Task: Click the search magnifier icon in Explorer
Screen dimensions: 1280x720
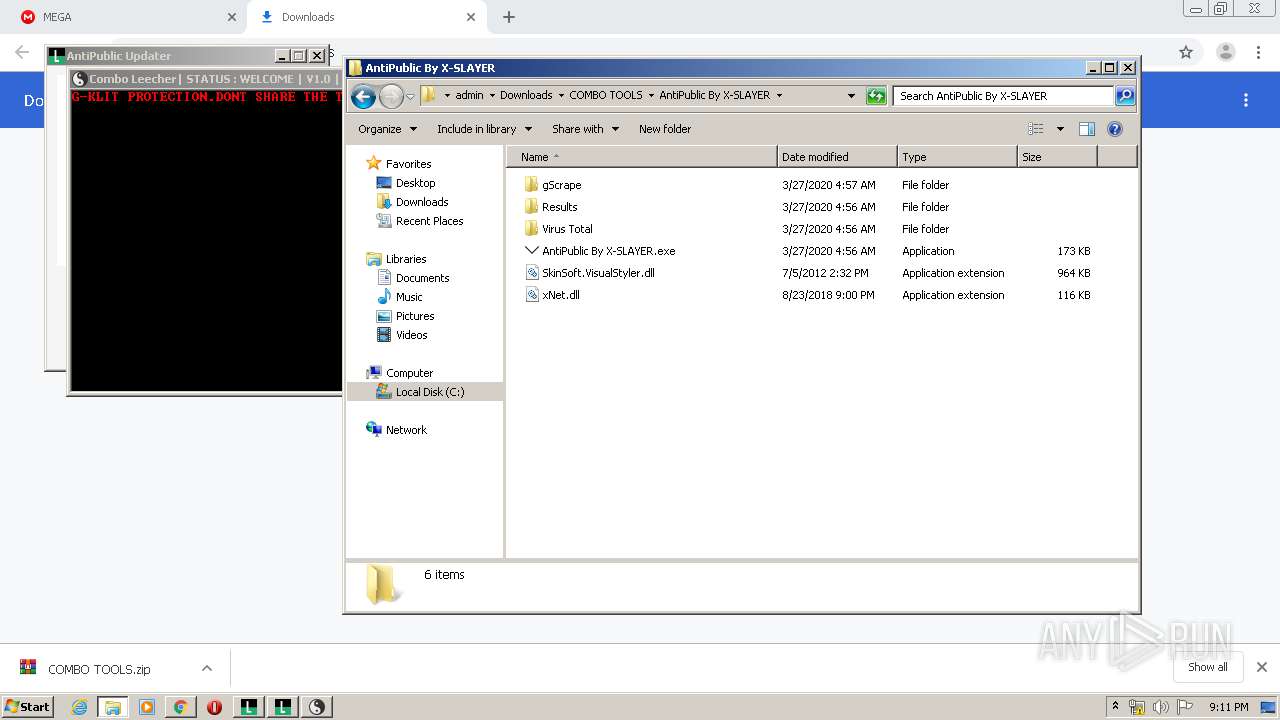Action: pos(1125,96)
